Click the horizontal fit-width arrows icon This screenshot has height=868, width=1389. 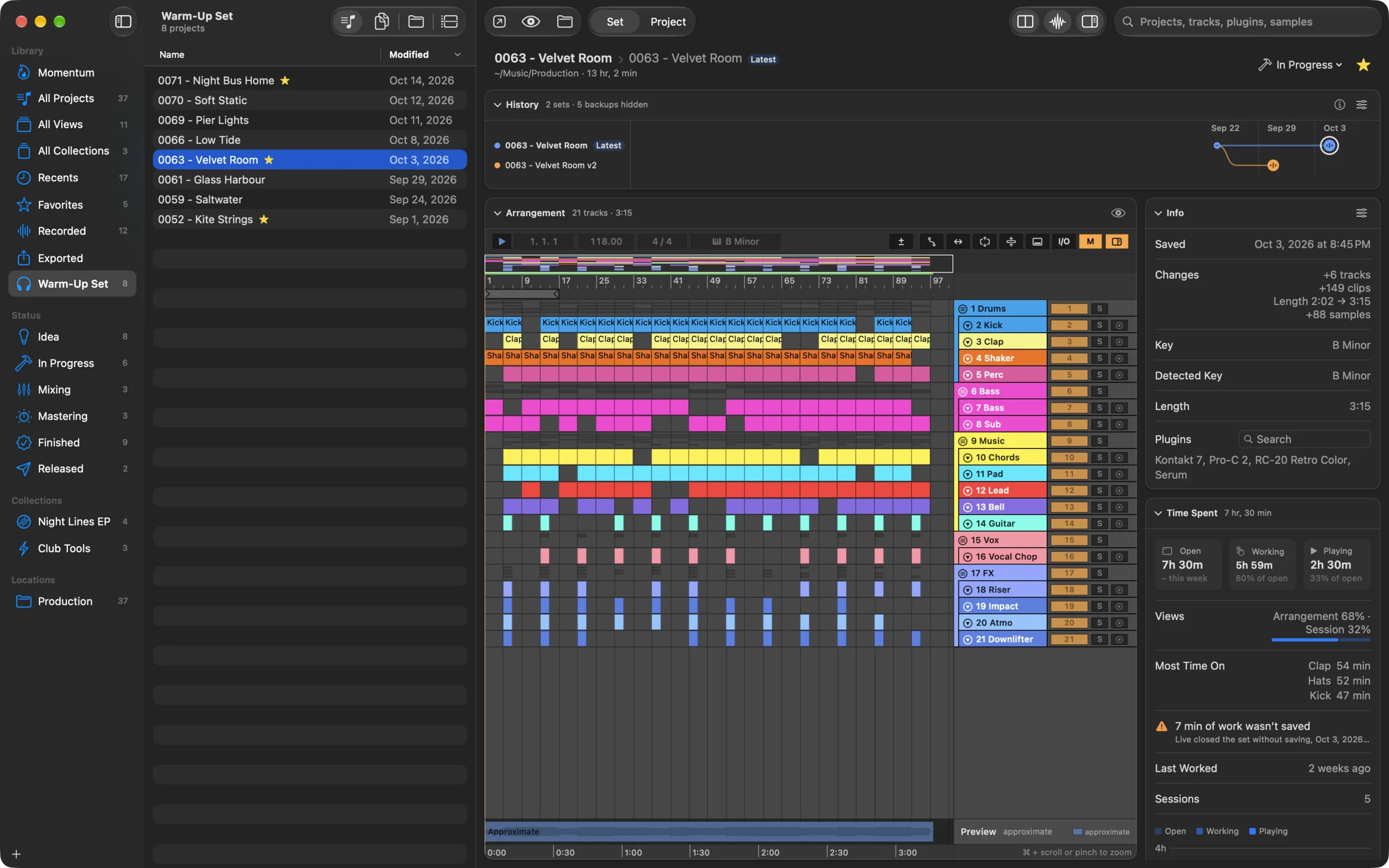(x=958, y=242)
